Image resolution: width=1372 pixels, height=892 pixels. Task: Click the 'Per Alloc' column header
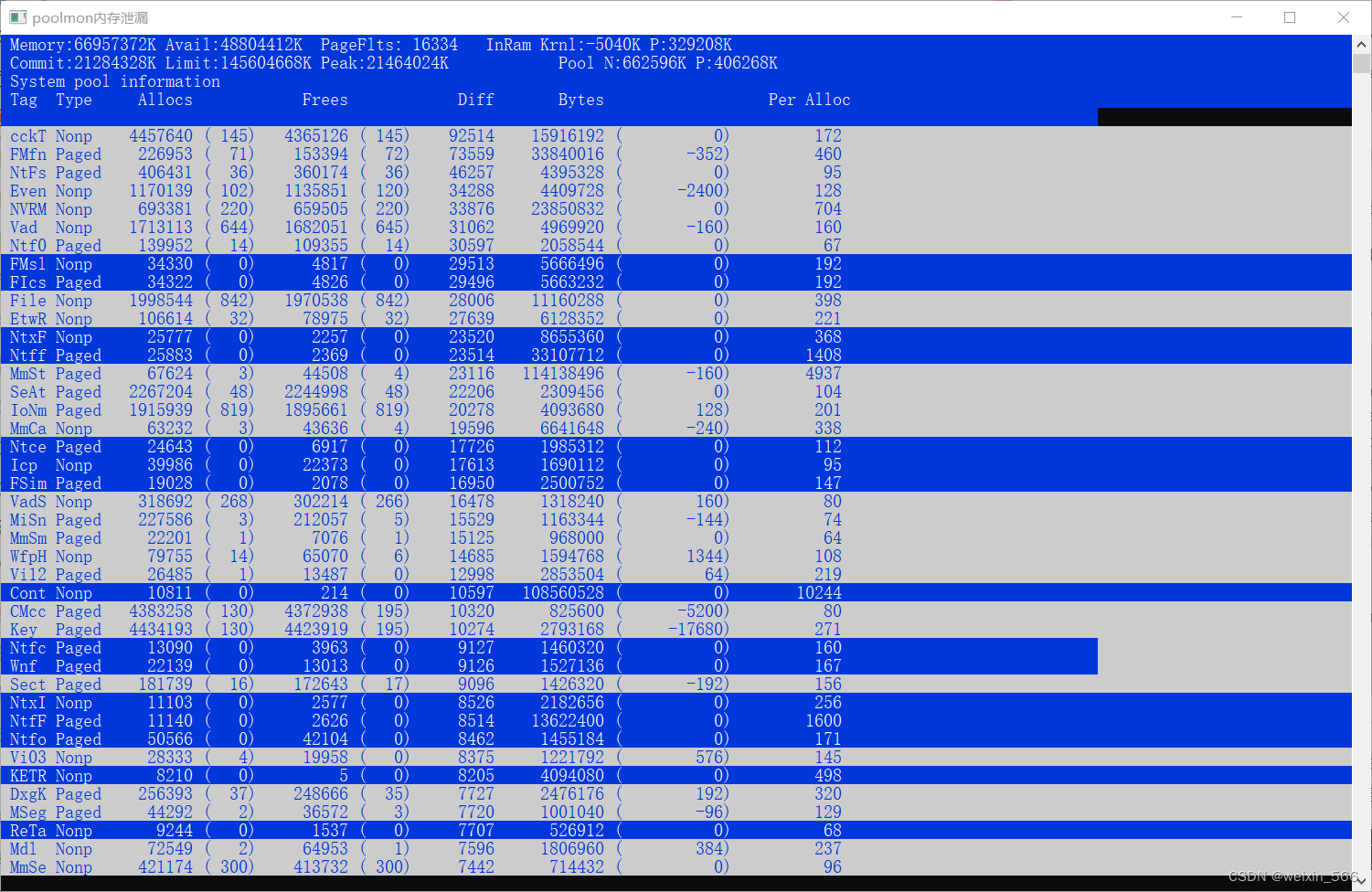810,100
